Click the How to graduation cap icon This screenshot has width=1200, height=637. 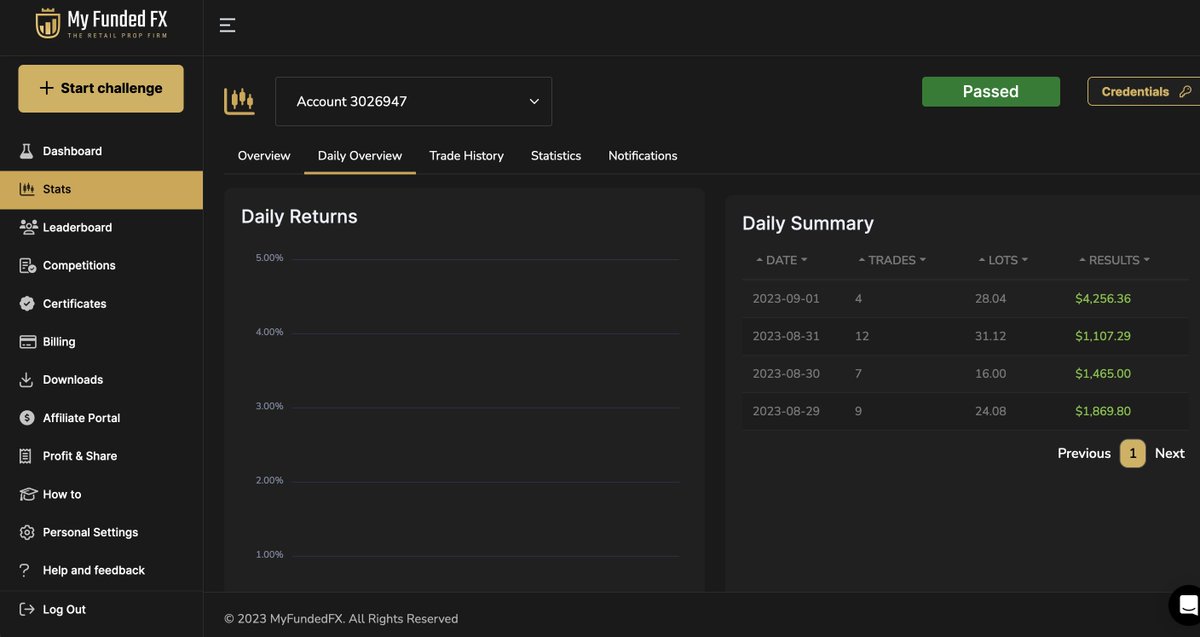coord(27,494)
